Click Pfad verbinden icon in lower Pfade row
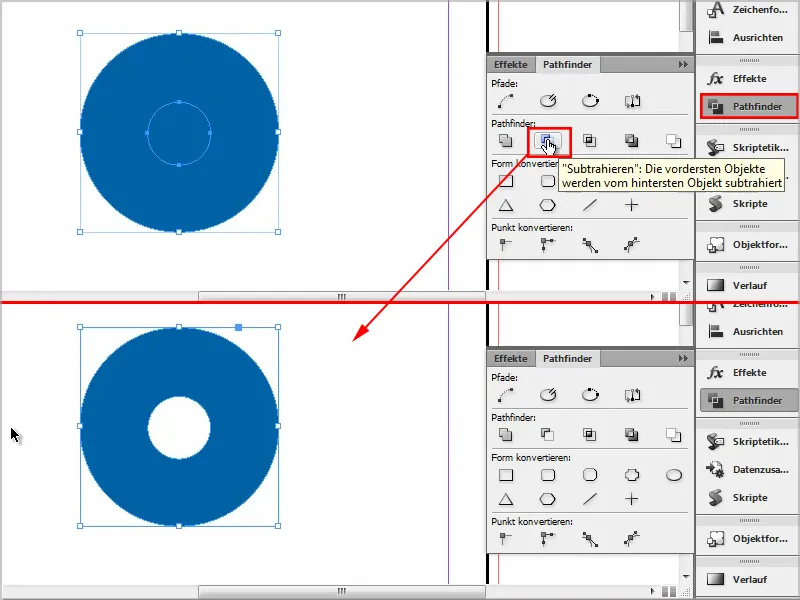Image resolution: width=800 pixels, height=600 pixels. (506, 395)
